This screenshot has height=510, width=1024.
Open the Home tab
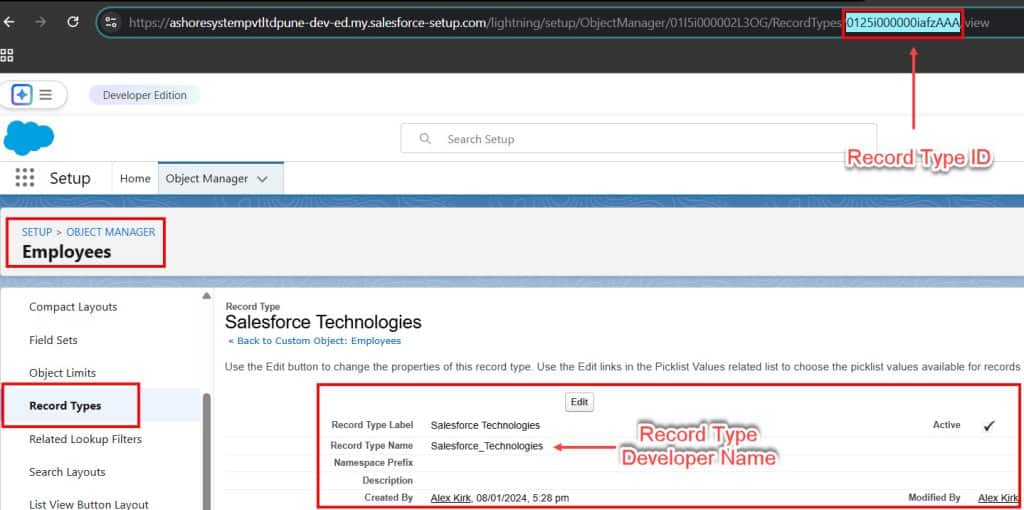pos(135,178)
